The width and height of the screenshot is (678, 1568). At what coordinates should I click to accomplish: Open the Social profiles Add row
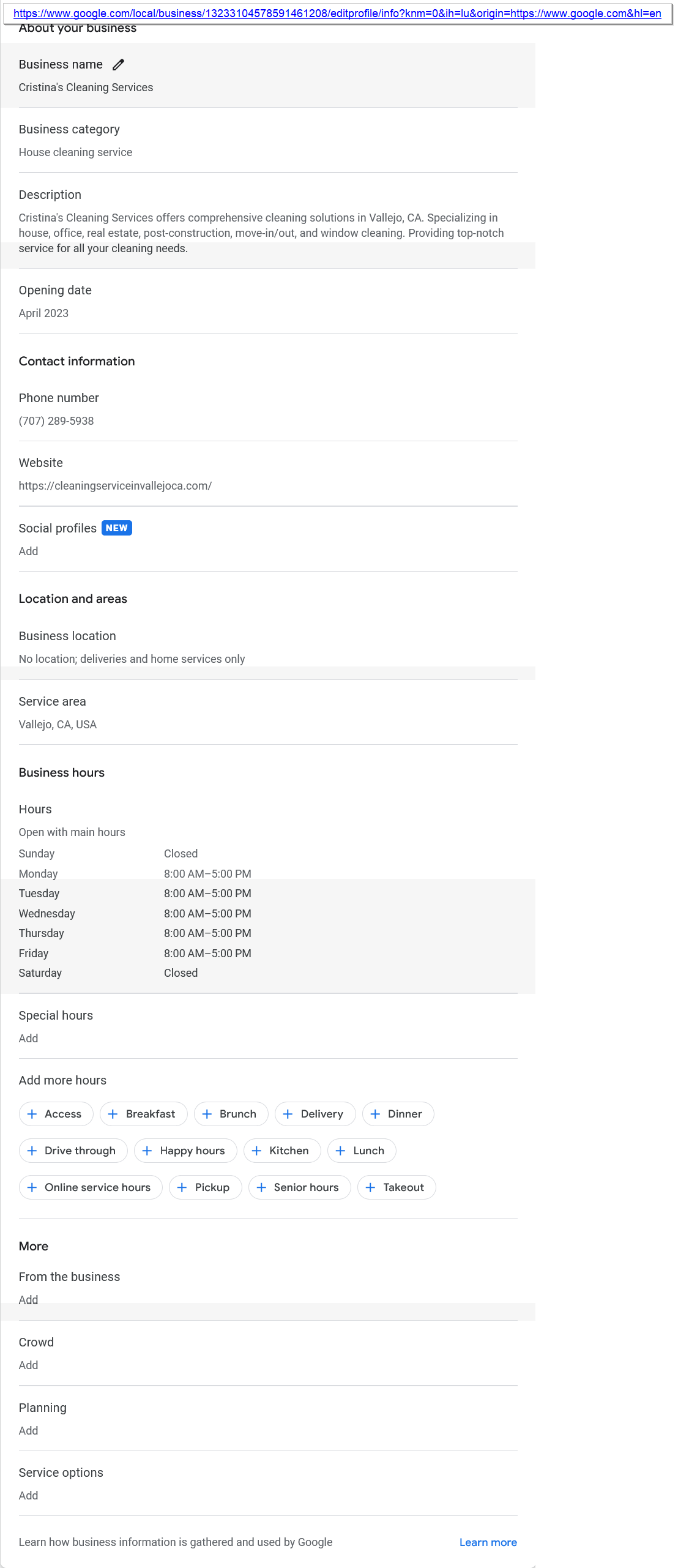point(267,539)
